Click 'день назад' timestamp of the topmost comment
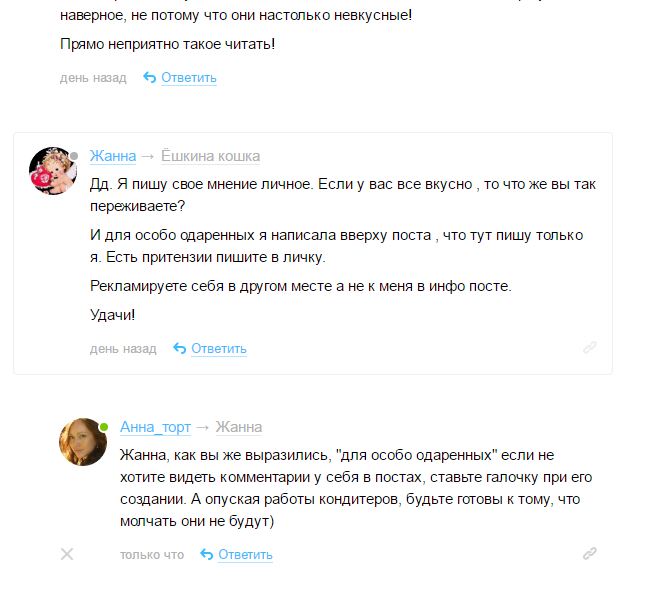This screenshot has height=591, width=645. [93, 78]
